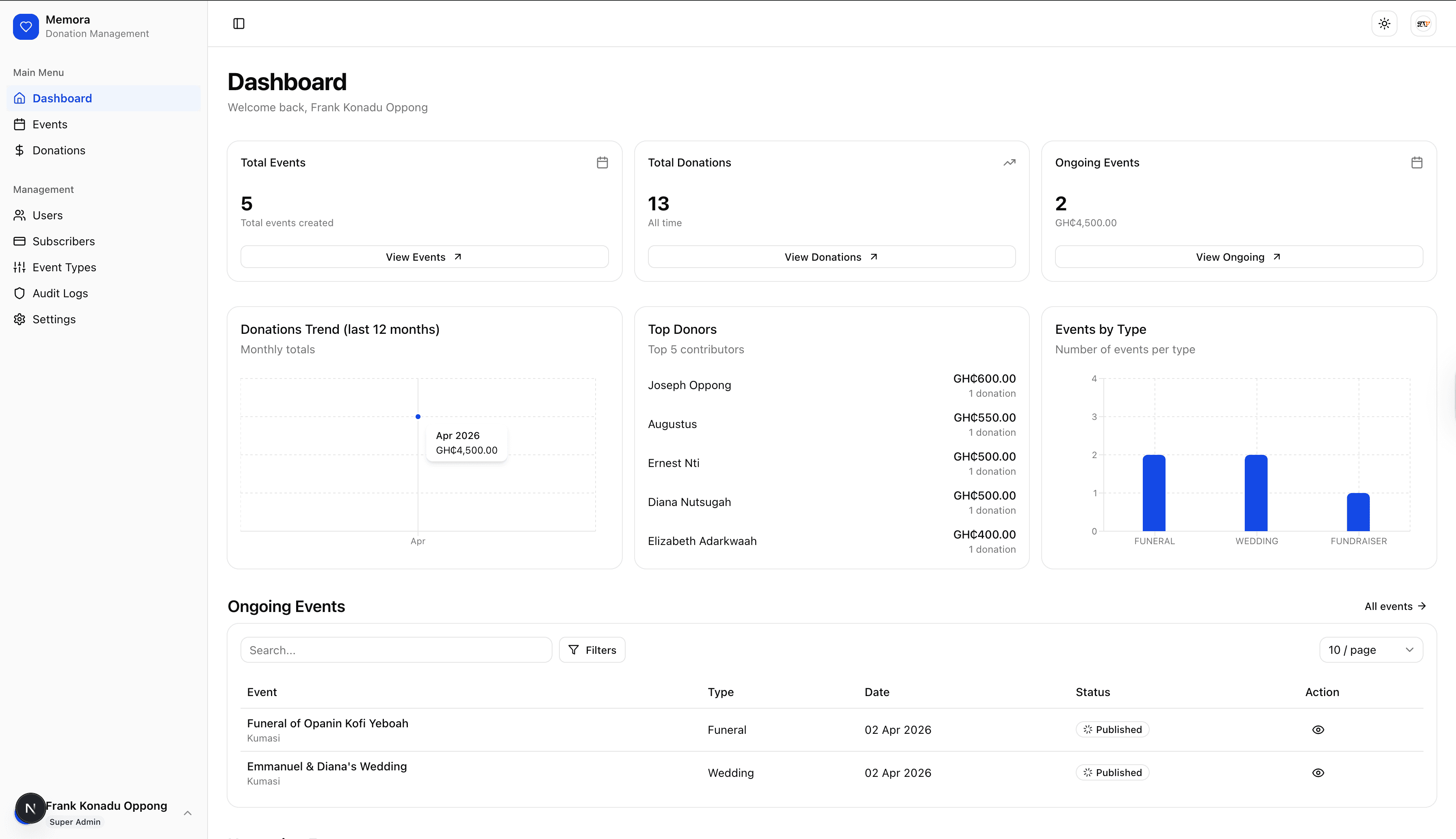Go to Event Types in sidebar
Viewport: 1456px width, 839px height.
coord(64,267)
